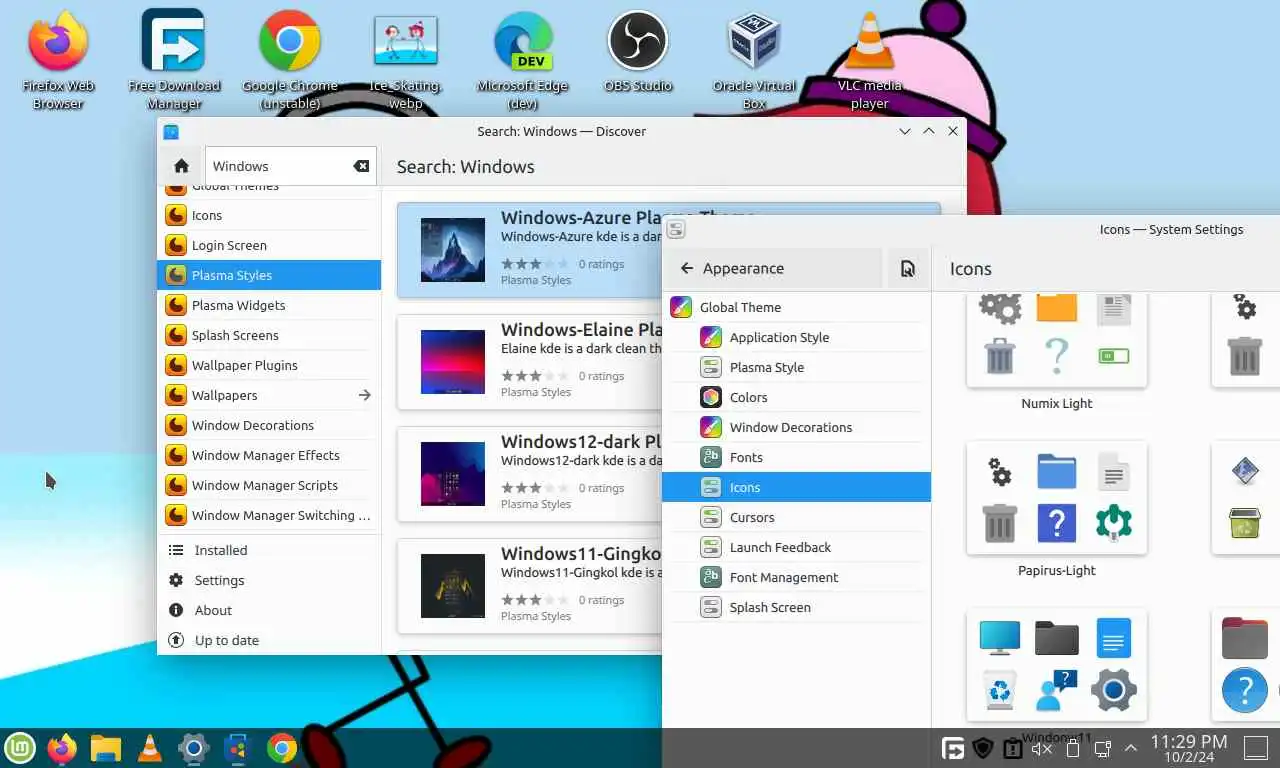Open Application Style settings
1280x768 pixels.
click(796, 337)
